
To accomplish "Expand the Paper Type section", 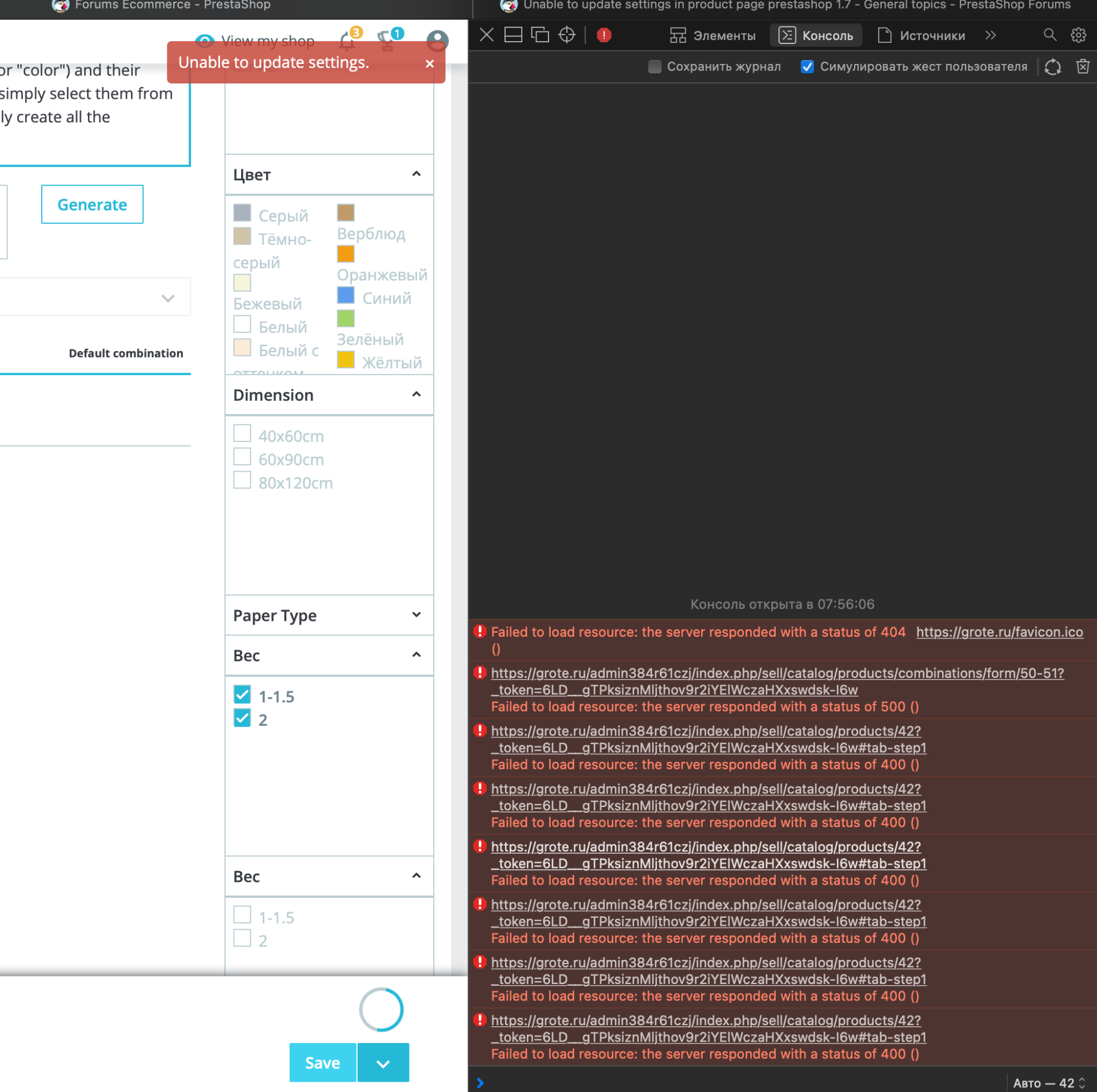I will (416, 615).
